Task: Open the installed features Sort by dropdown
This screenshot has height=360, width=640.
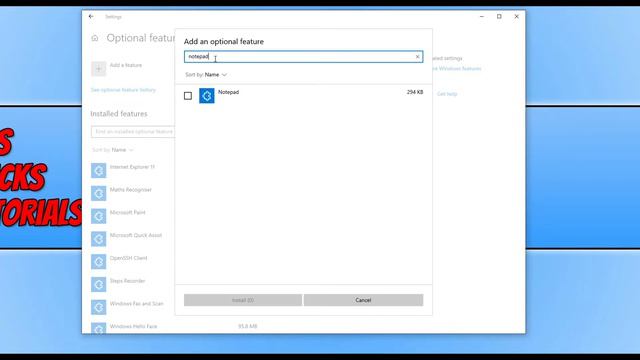Action: click(x=113, y=150)
